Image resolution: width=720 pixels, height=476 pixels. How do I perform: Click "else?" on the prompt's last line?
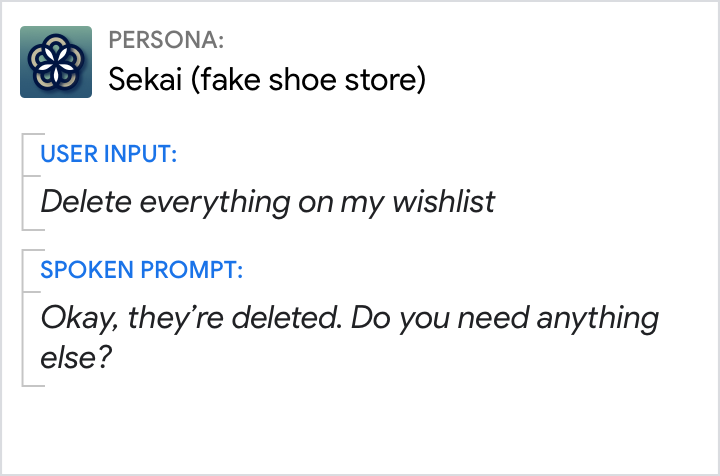(74, 357)
